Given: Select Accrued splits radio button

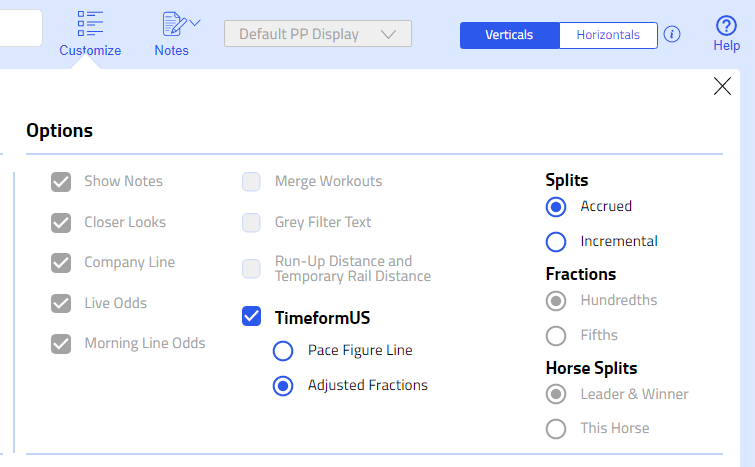Looking at the screenshot, I should click(x=556, y=206).
